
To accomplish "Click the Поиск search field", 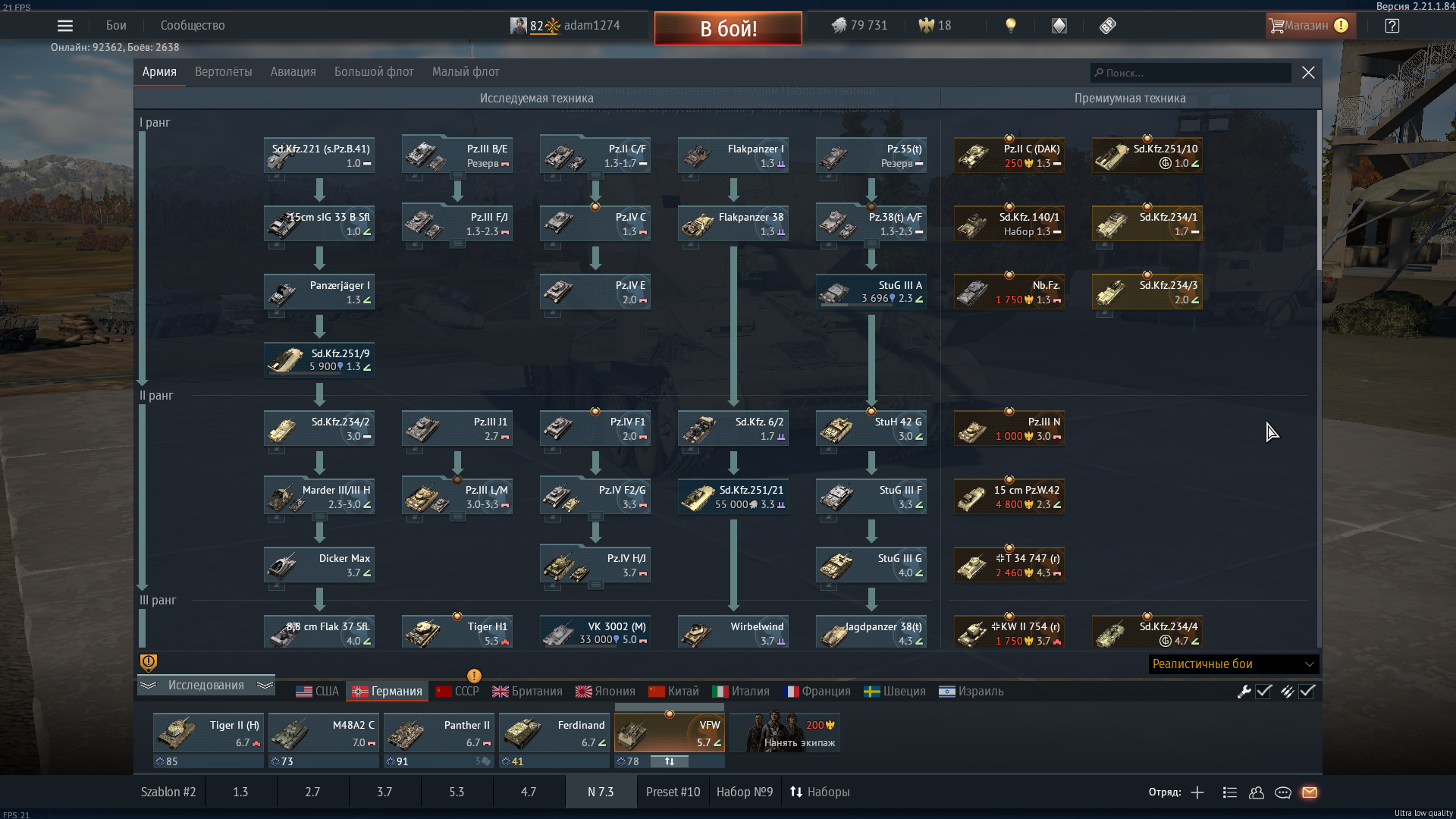I will pyautogui.click(x=1191, y=73).
